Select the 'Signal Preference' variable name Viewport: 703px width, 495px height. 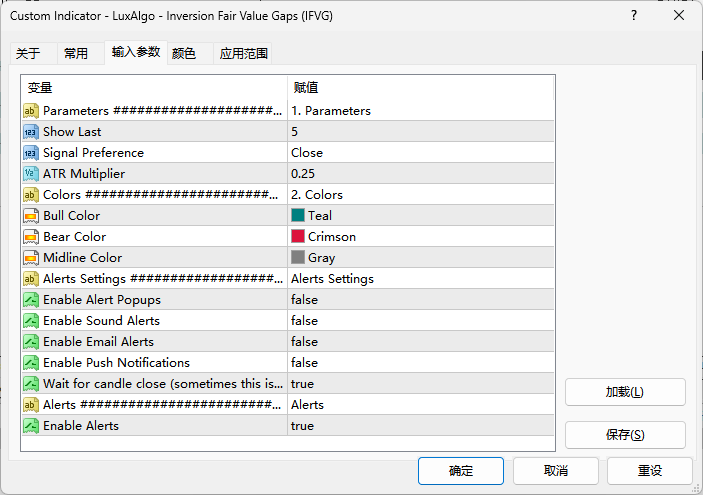point(93,153)
